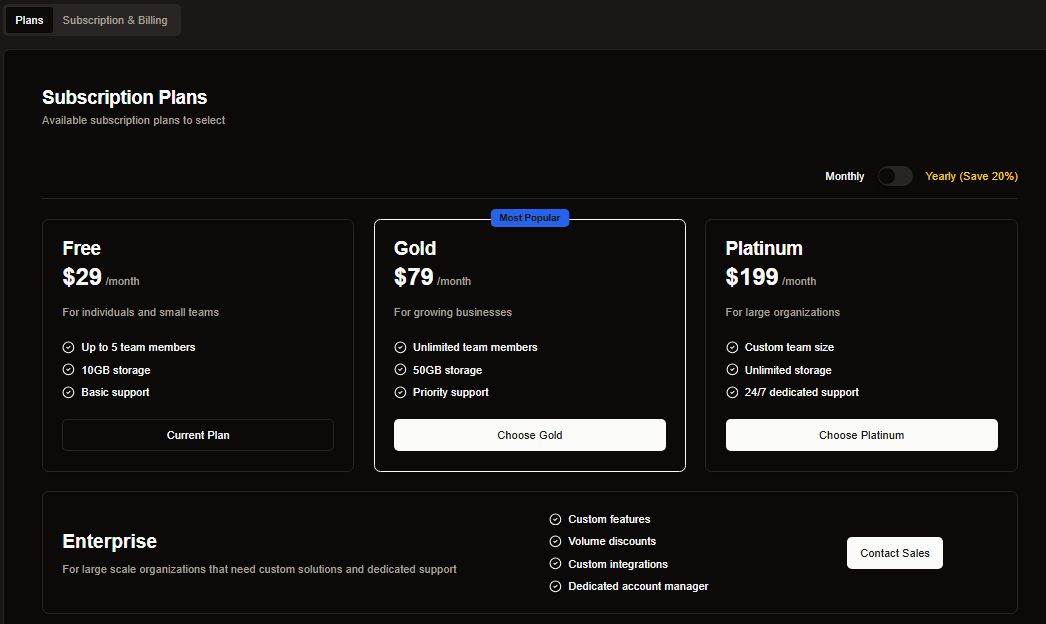Click the Enterprise plan heading
Screen dimensions: 1046x624
[109, 541]
